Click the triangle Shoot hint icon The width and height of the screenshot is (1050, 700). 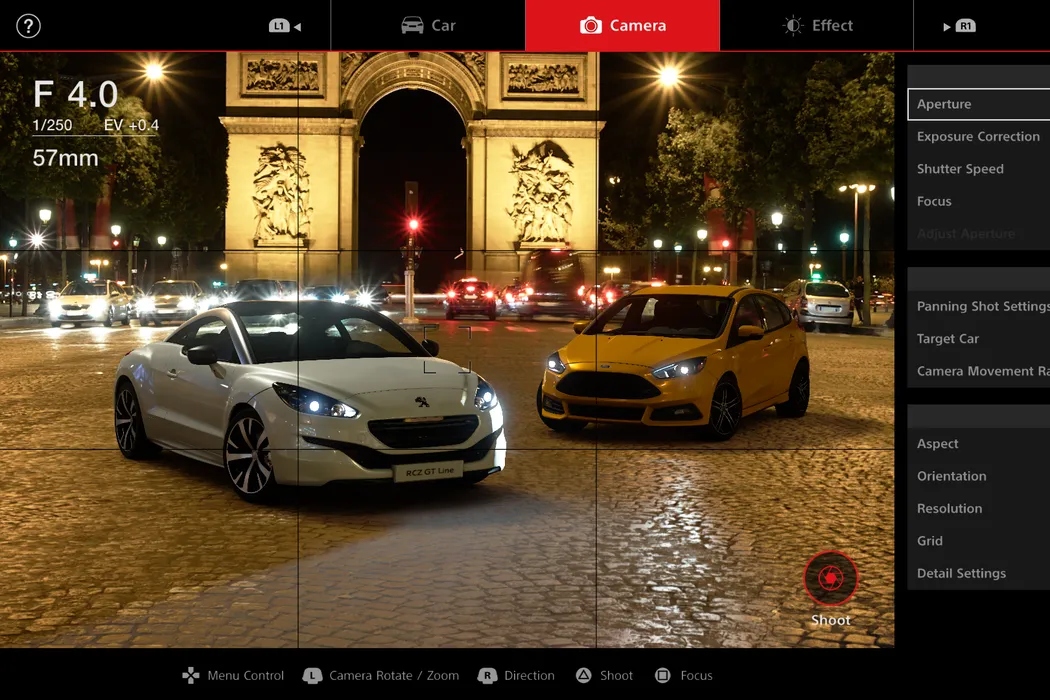583,676
